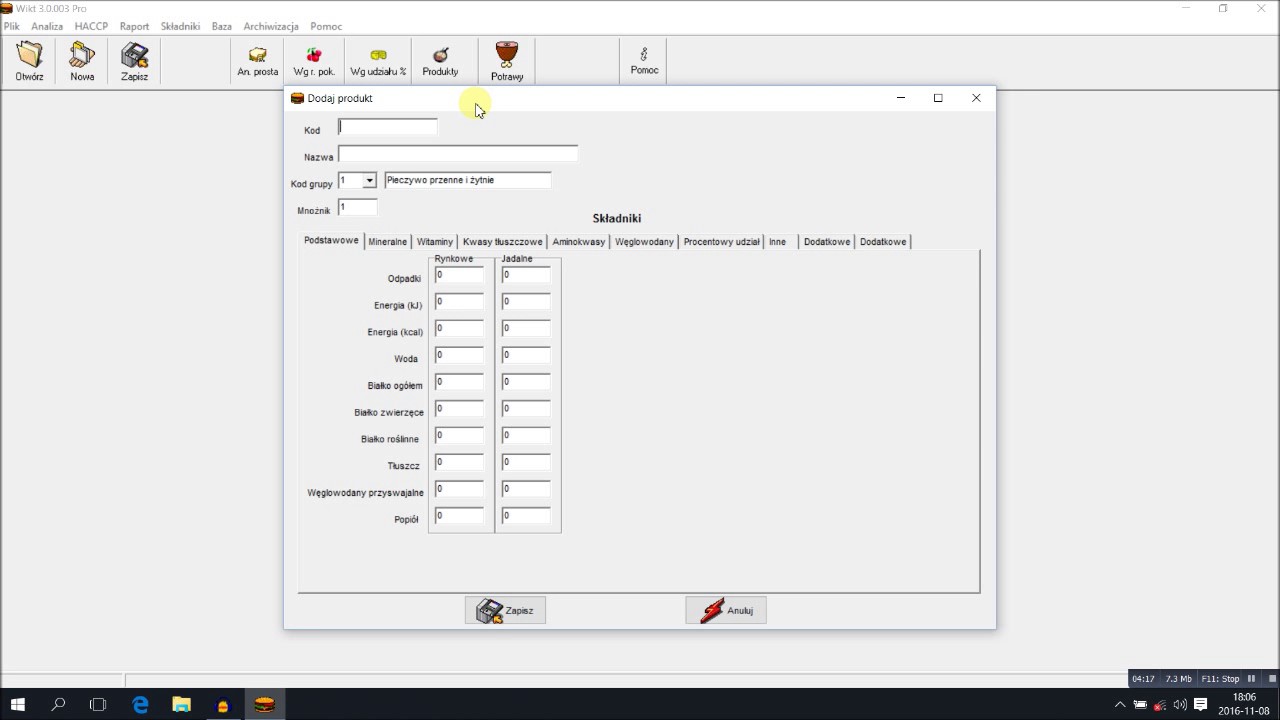Click the Woda Rynkowe value field
Viewport: 1280px width, 720px height.
459,355
